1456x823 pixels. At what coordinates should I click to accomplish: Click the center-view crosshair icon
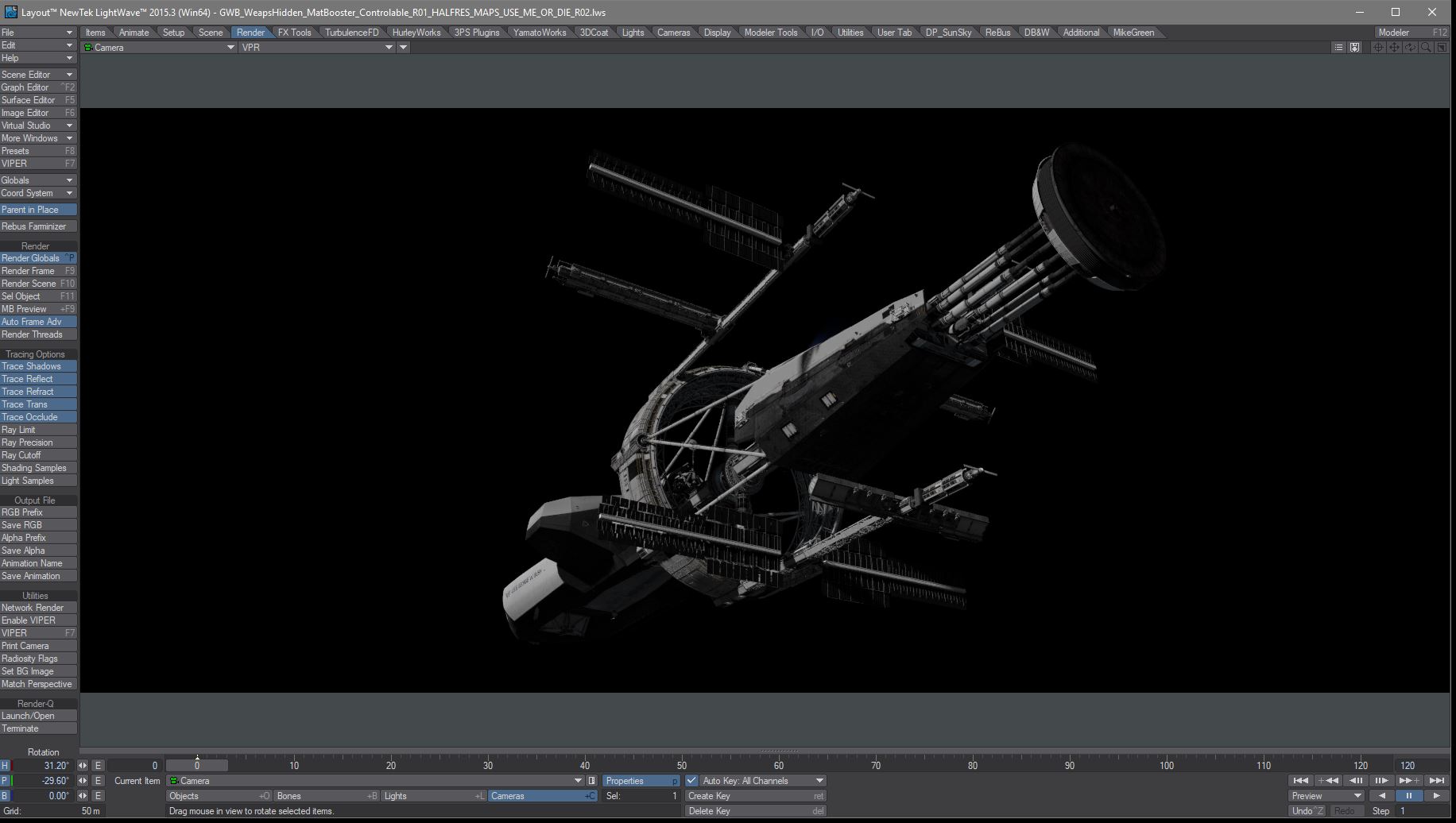(x=1378, y=48)
